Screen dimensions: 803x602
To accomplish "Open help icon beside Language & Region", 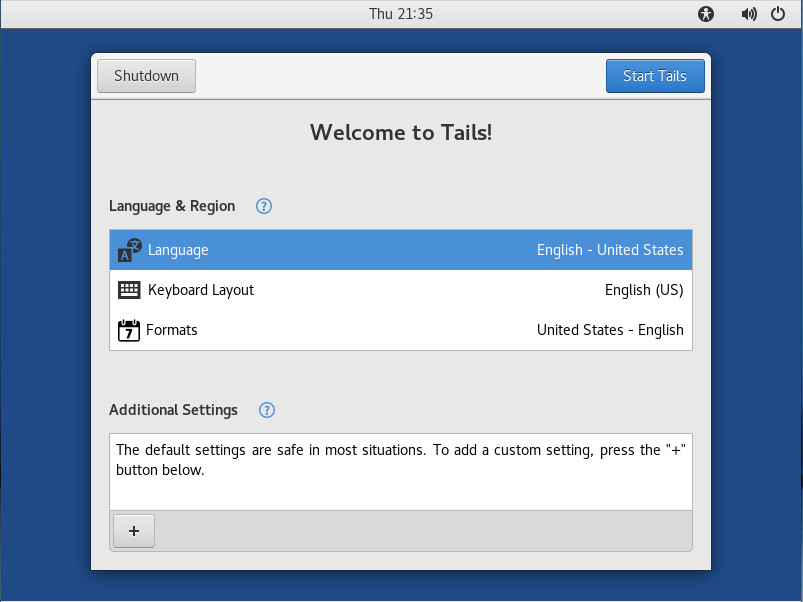I will point(264,206).
